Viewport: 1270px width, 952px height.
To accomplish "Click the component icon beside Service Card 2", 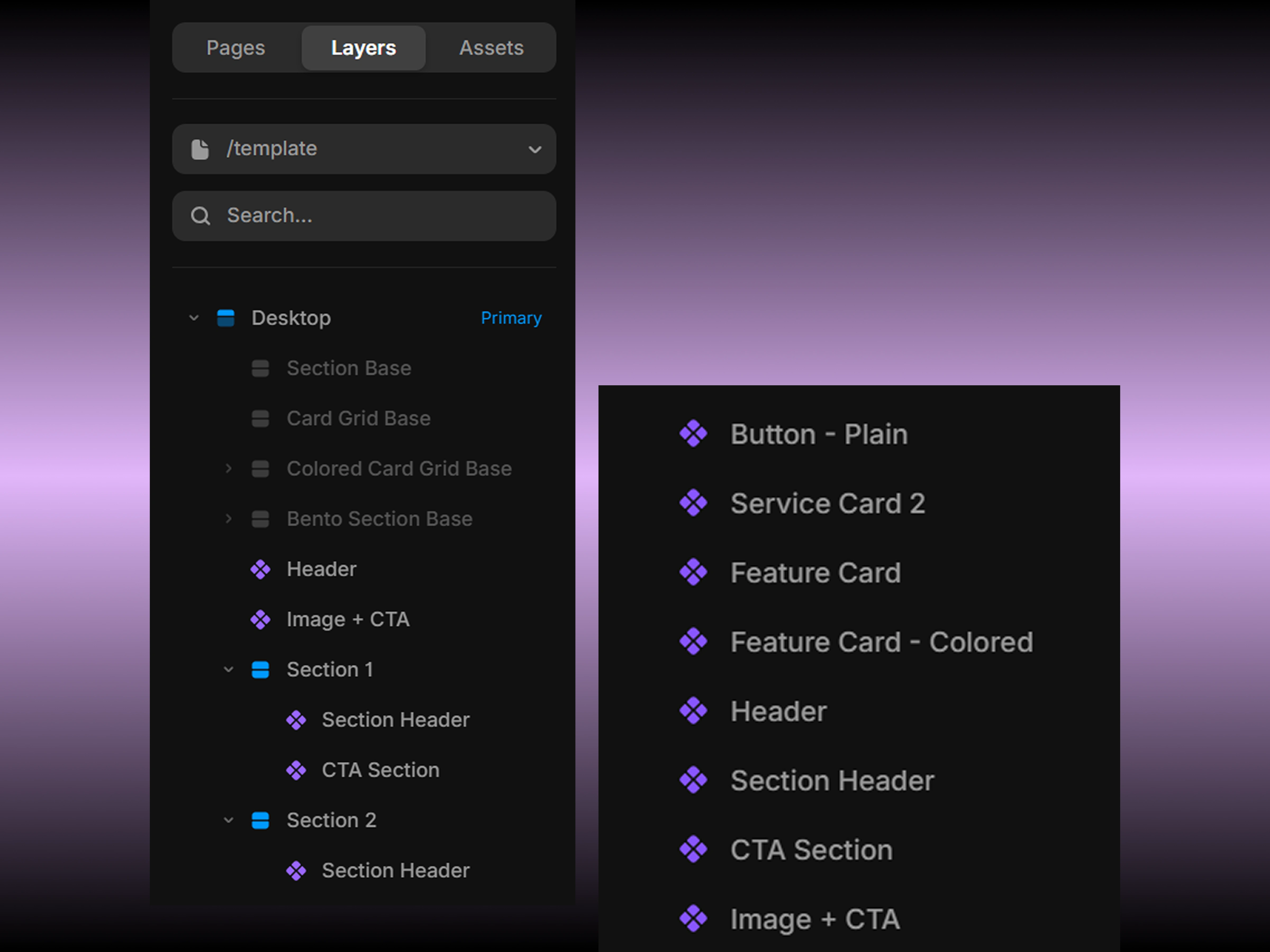I will coord(693,503).
